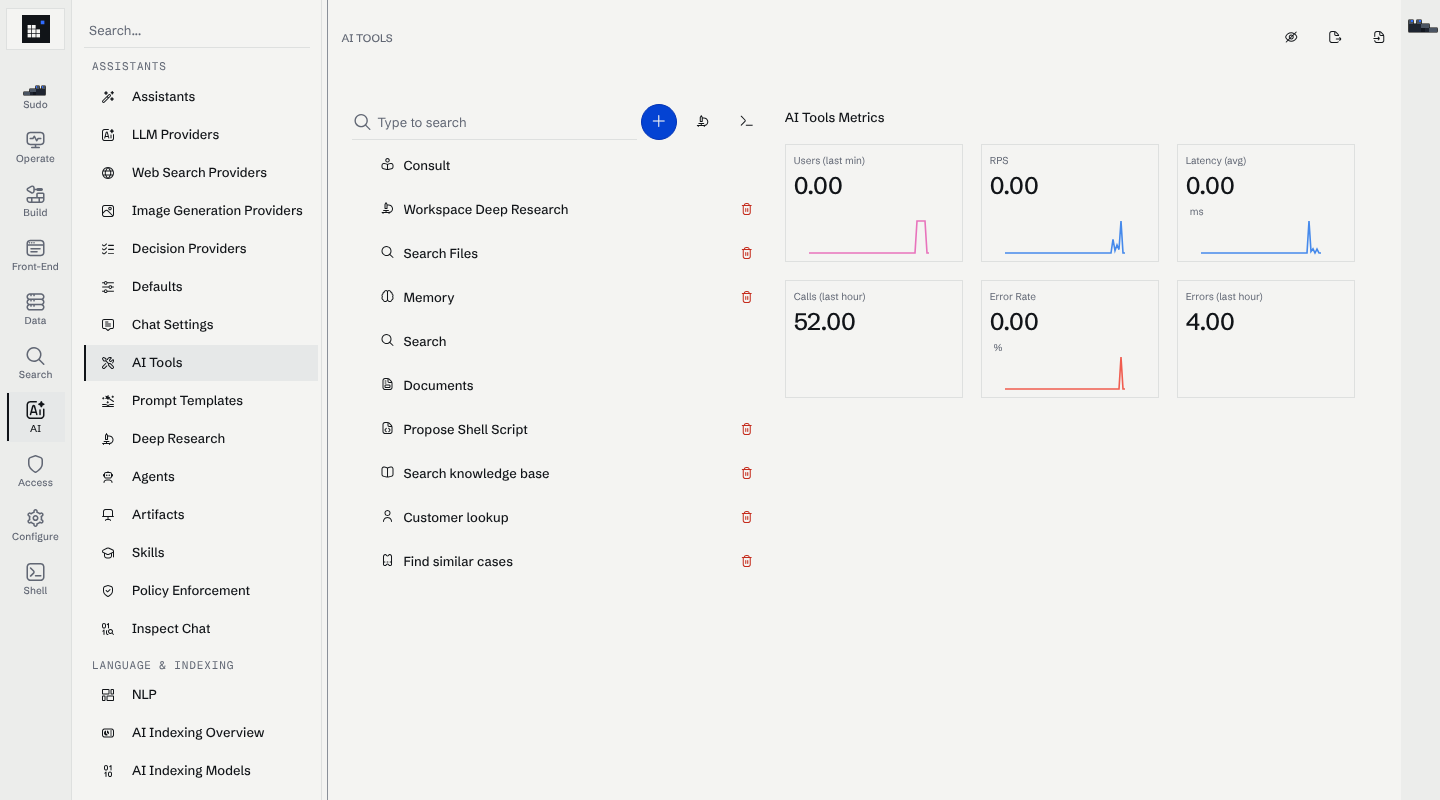Toggle the crossed-eye visibility icon in header
1440x800 pixels.
(1291, 38)
